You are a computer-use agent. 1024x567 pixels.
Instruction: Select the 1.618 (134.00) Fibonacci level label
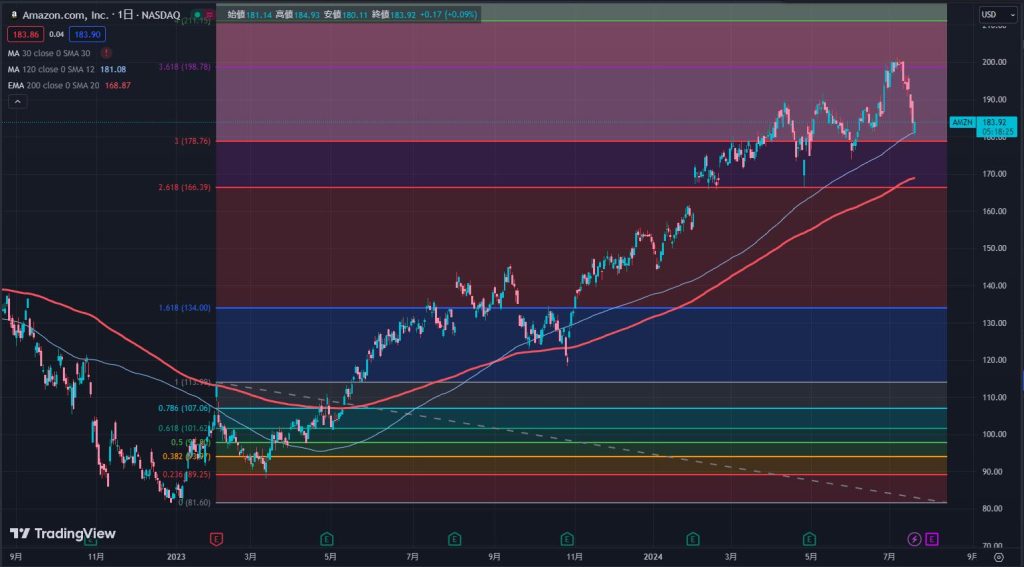185,308
